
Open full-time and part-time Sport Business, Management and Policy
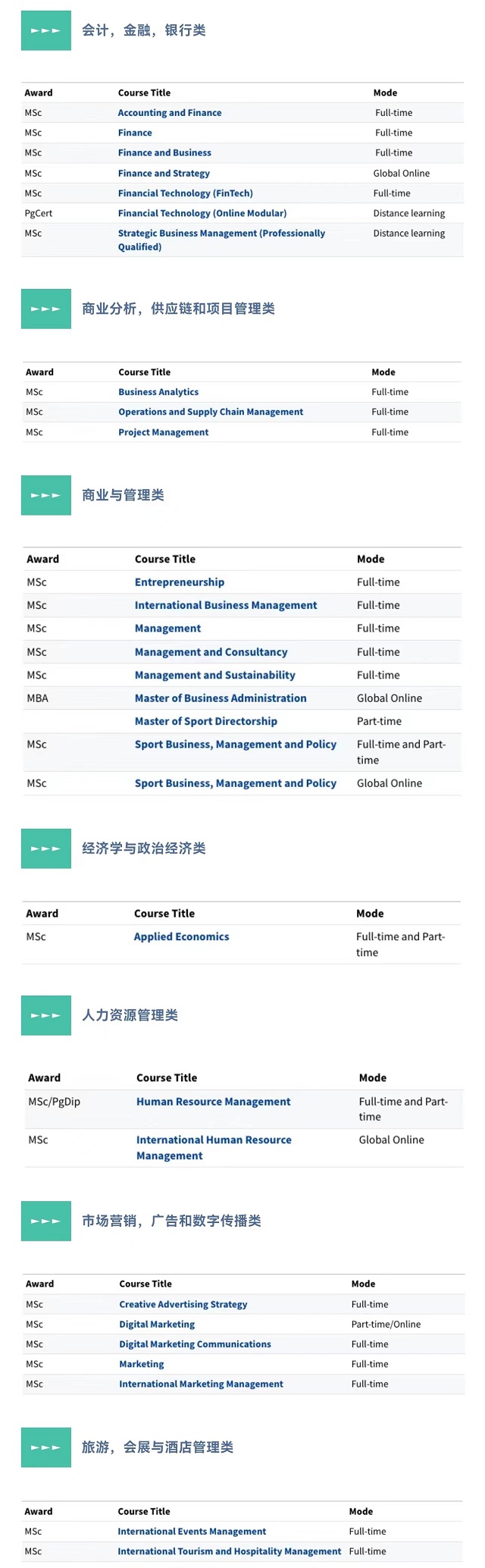(236, 745)
